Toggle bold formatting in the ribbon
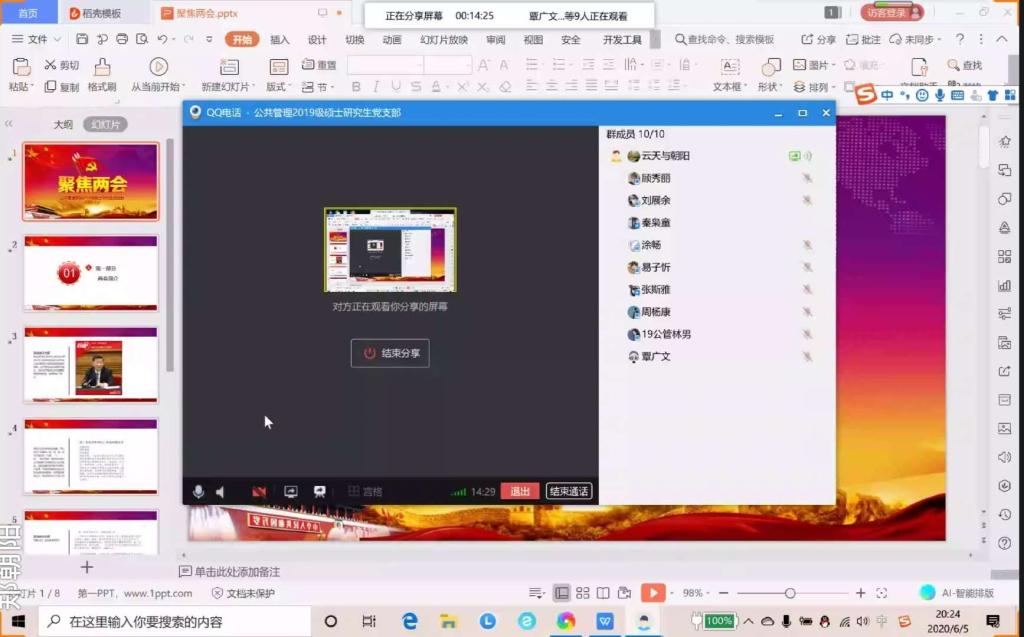This screenshot has width=1024, height=637. [x=355, y=87]
